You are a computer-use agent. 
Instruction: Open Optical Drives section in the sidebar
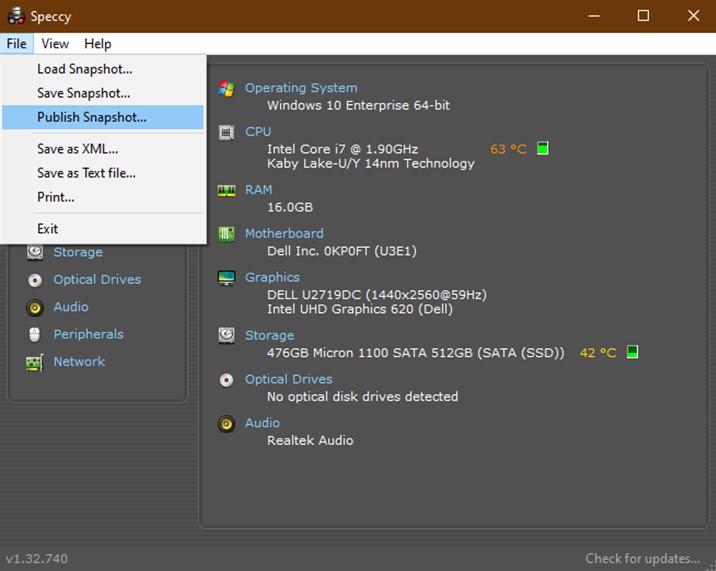point(97,280)
